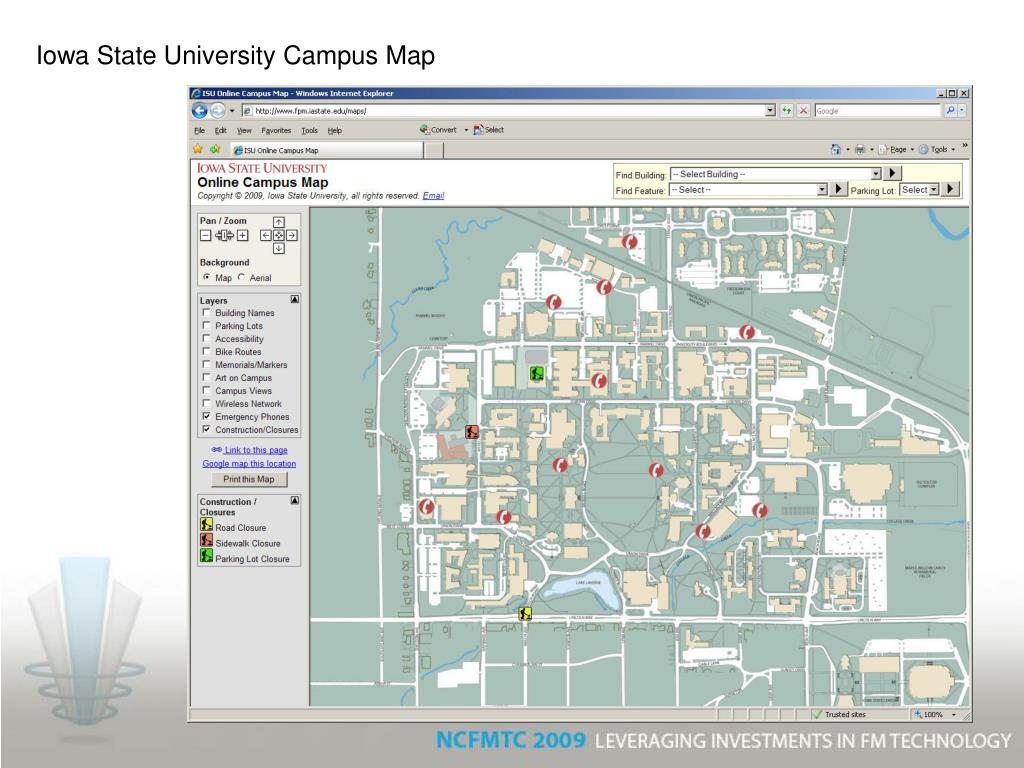
Task: Select the Aerial background radio button
Action: point(242,277)
